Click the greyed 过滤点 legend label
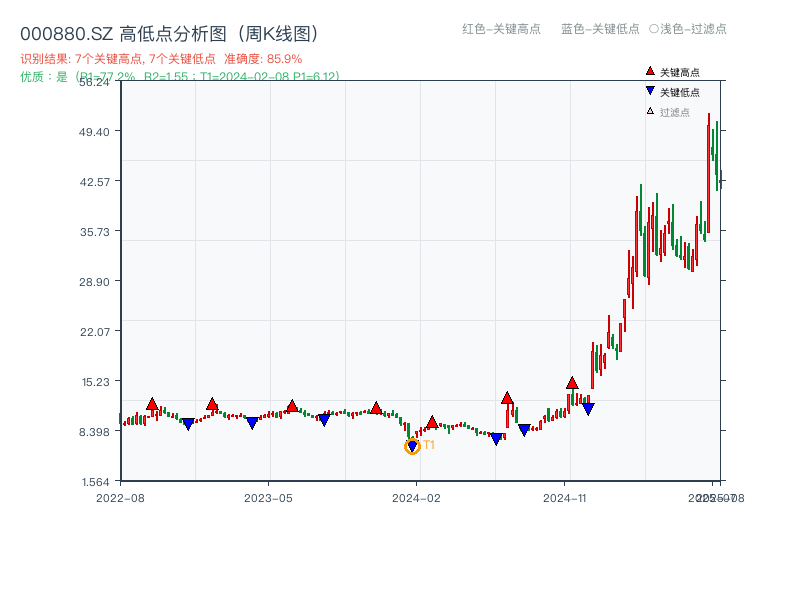The height and width of the screenshot is (600, 800). [674, 112]
